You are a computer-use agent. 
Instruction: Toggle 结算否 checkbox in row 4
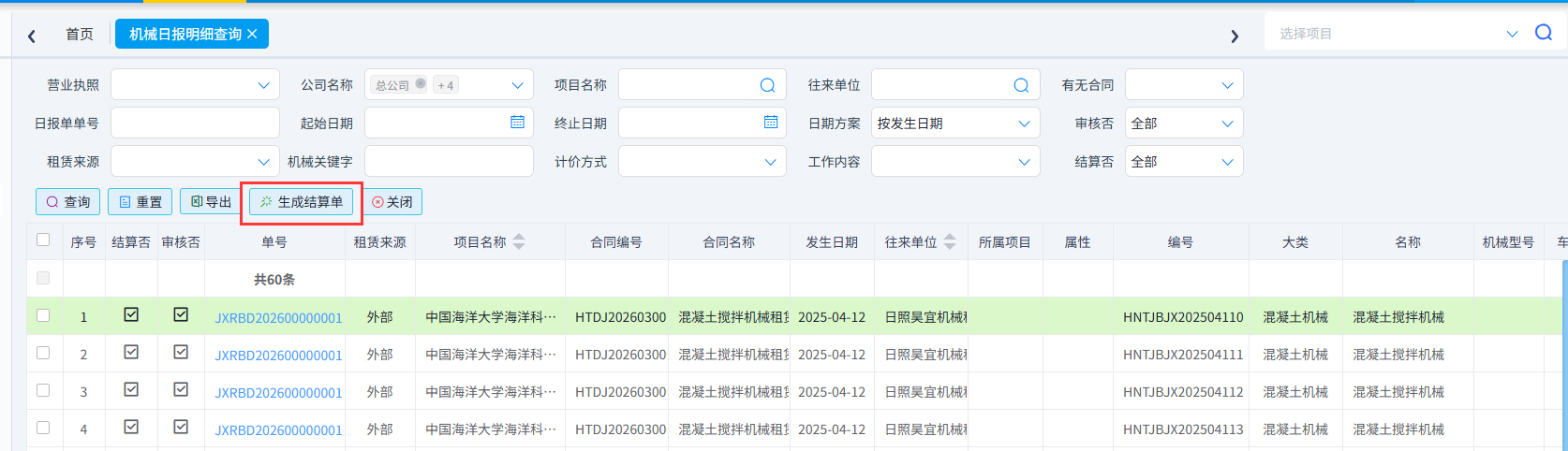click(x=131, y=427)
